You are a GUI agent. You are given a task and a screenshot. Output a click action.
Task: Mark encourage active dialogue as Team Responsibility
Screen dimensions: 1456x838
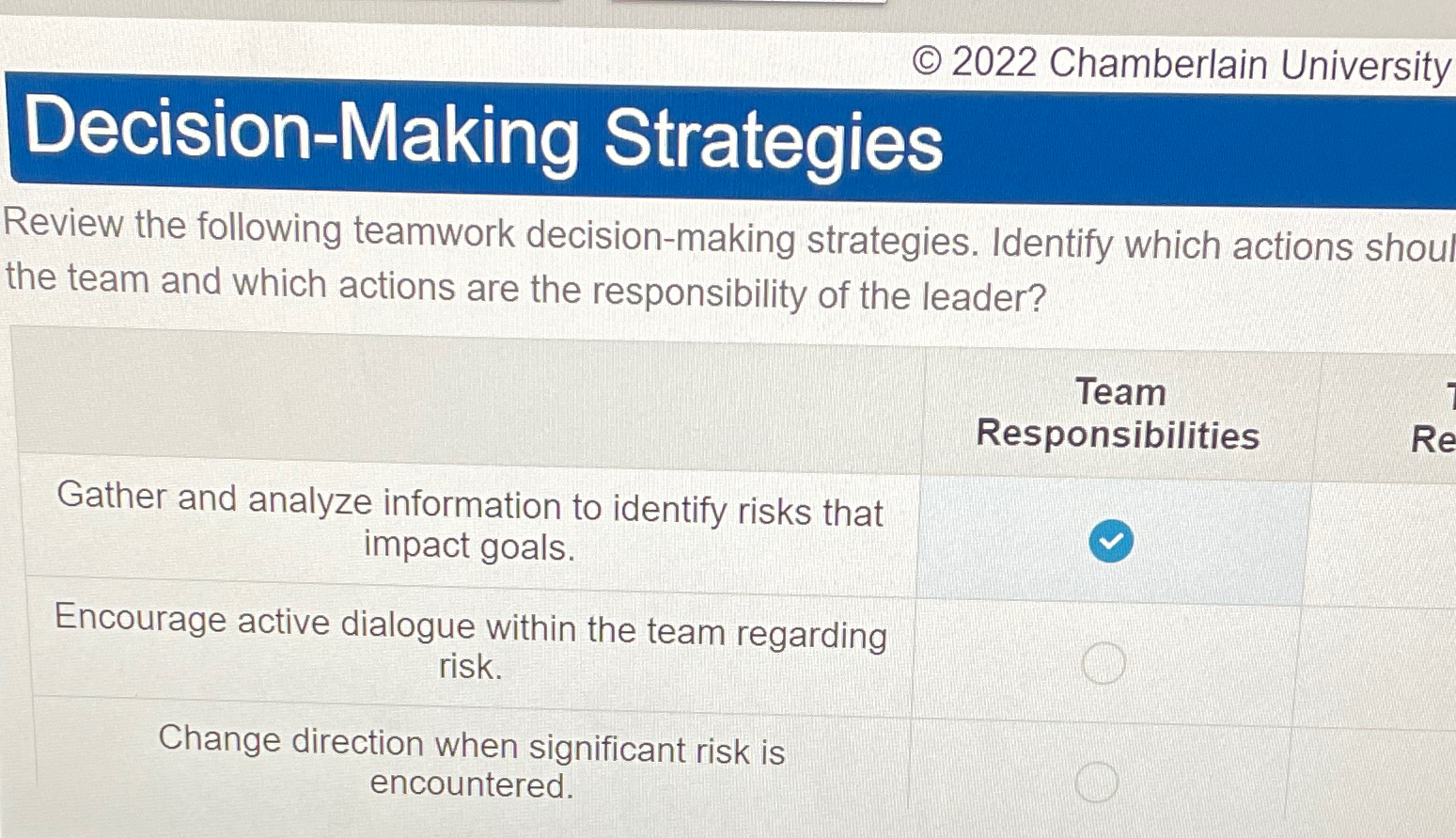(x=1102, y=663)
